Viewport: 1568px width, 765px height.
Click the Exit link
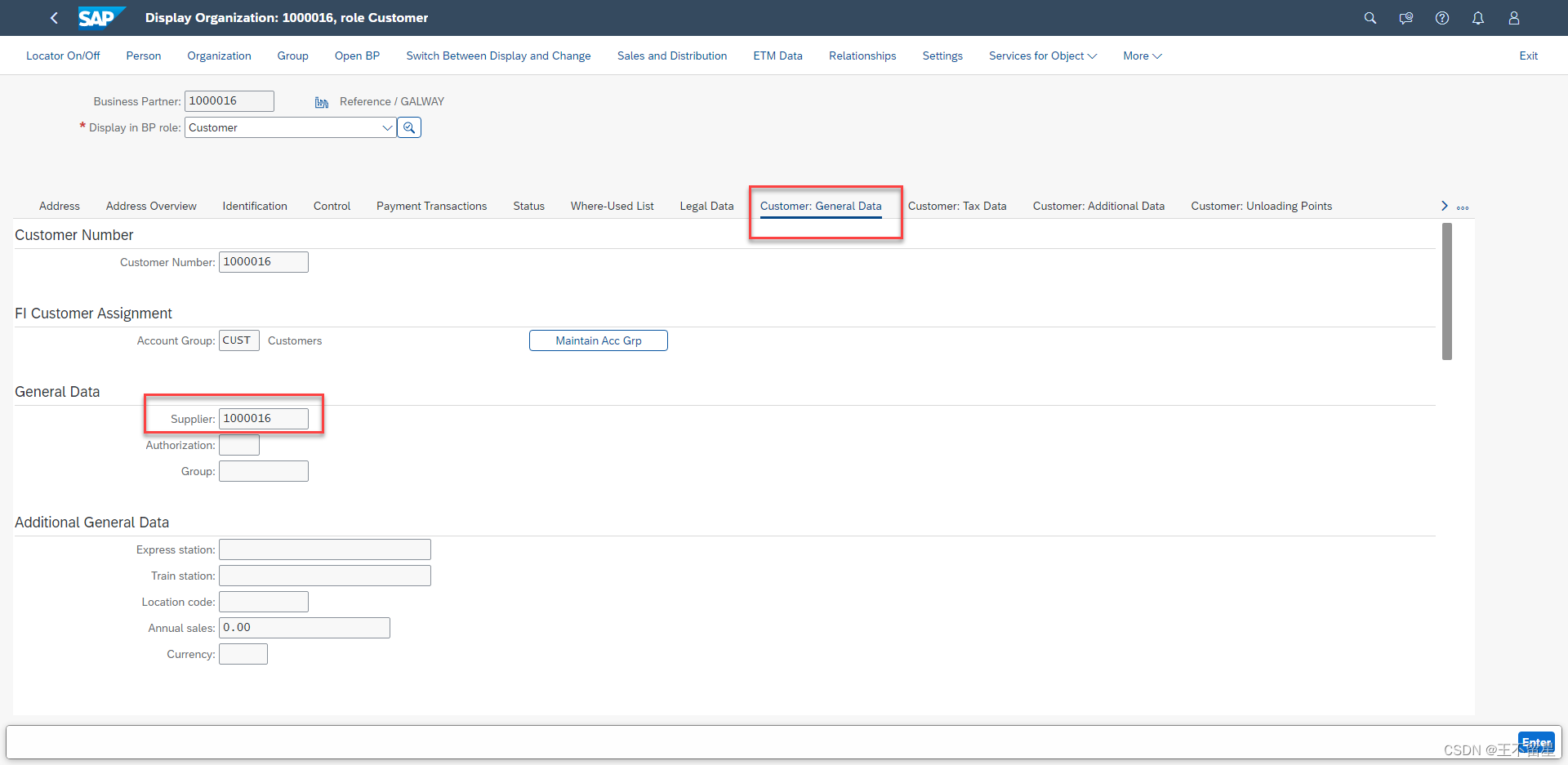(1529, 56)
